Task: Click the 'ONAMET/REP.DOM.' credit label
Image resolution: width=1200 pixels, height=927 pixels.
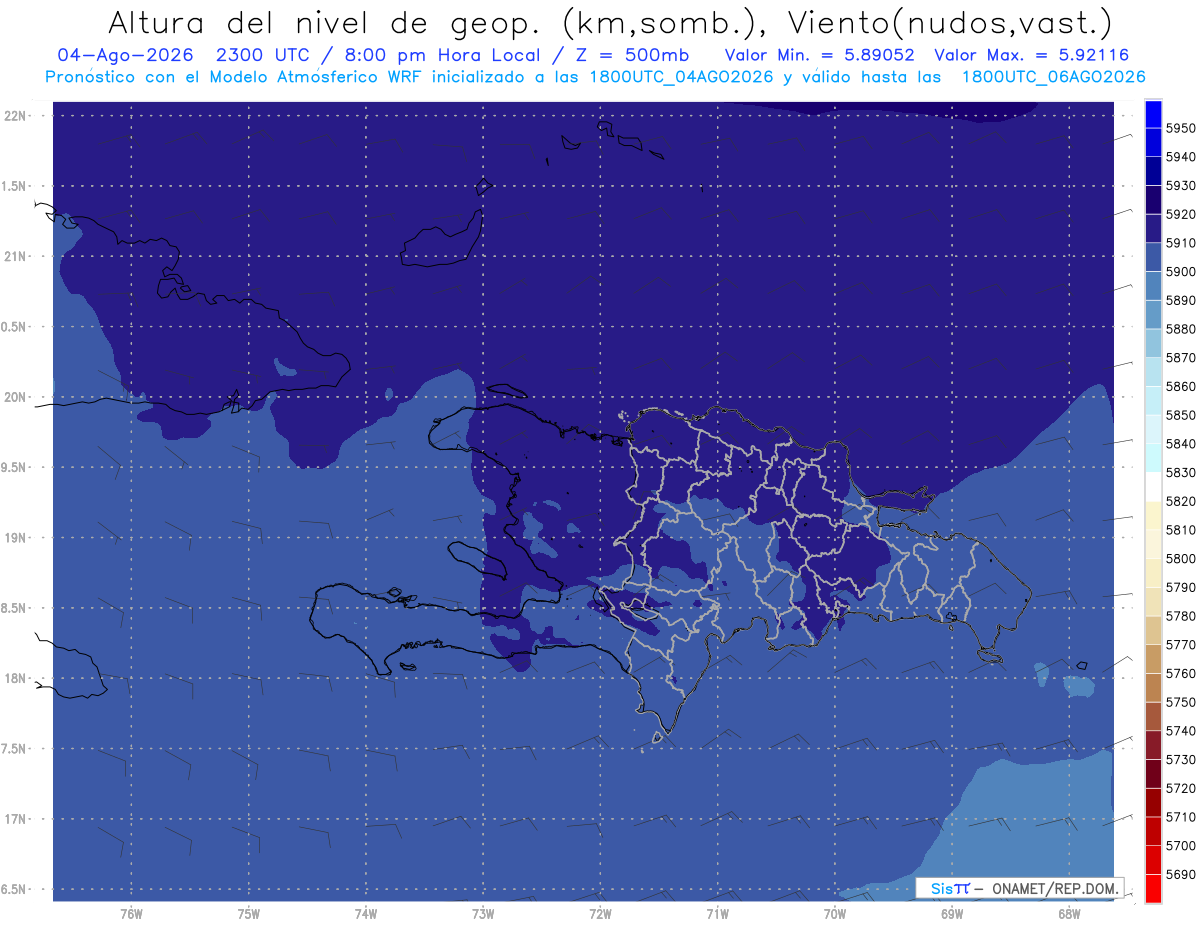Action: click(x=1054, y=888)
